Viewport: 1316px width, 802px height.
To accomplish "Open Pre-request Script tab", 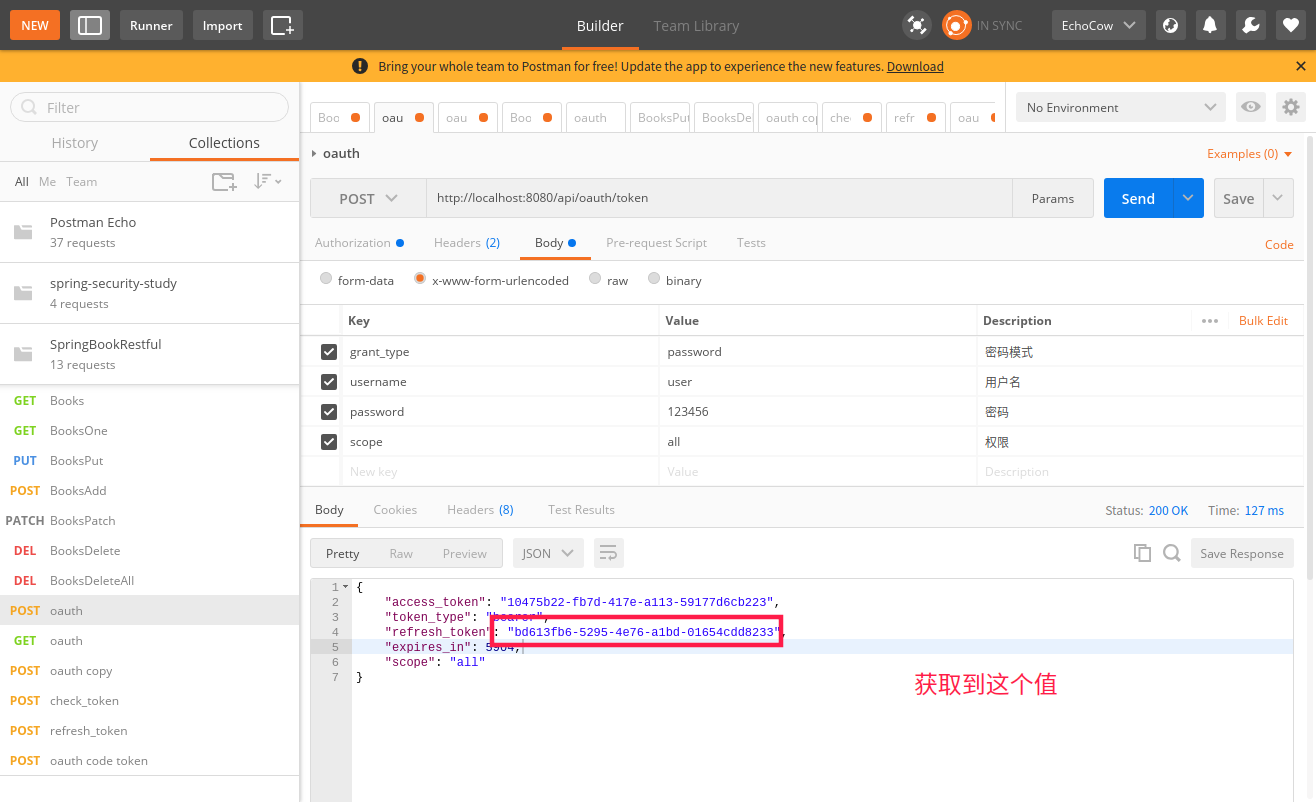I will pos(656,242).
